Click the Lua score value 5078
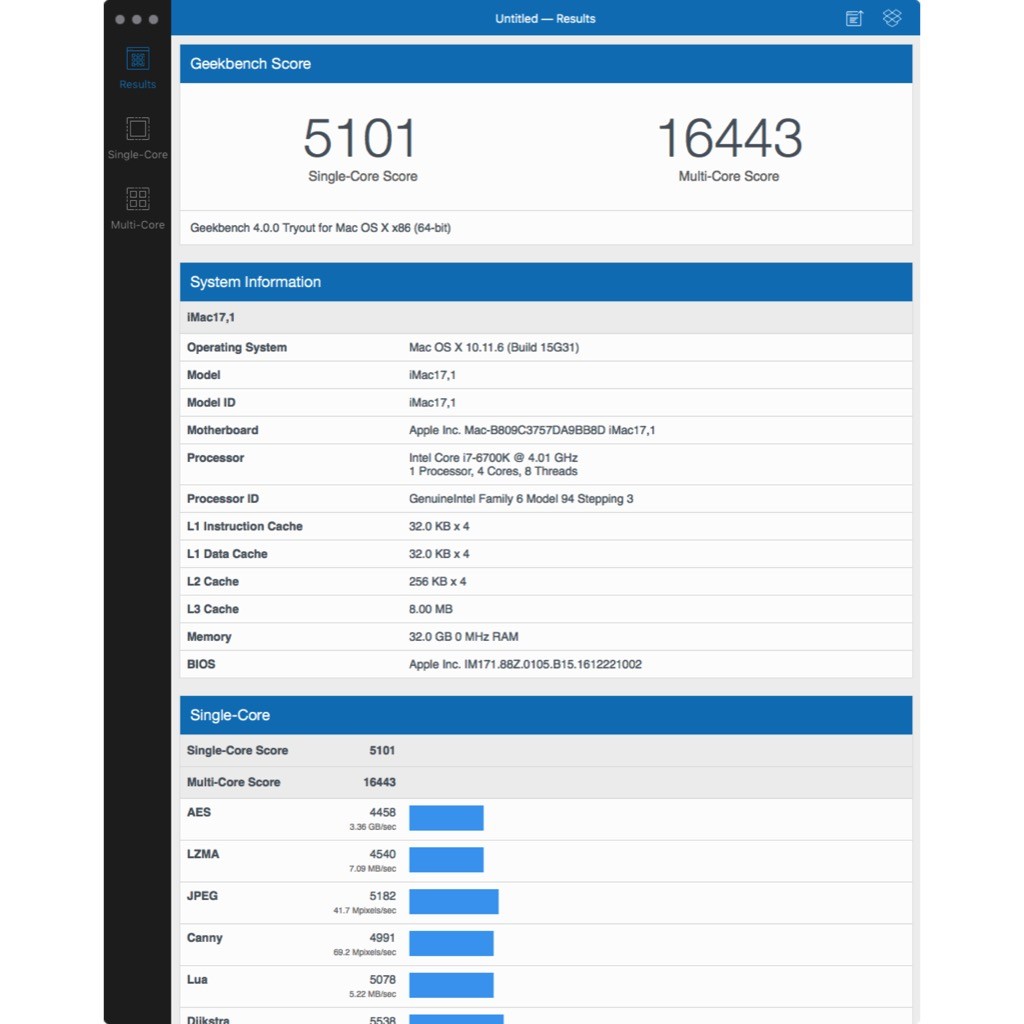Image resolution: width=1024 pixels, height=1024 pixels. pos(383,980)
